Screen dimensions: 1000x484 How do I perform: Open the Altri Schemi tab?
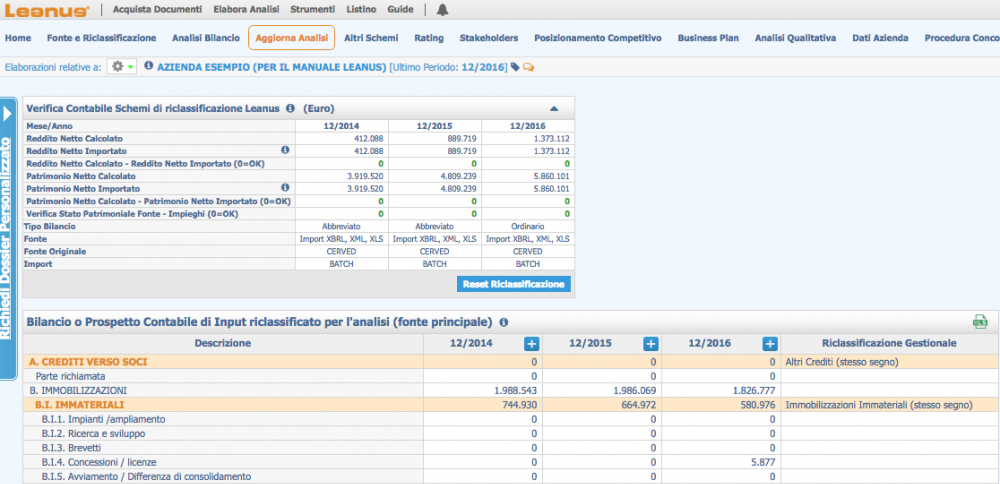tap(371, 38)
